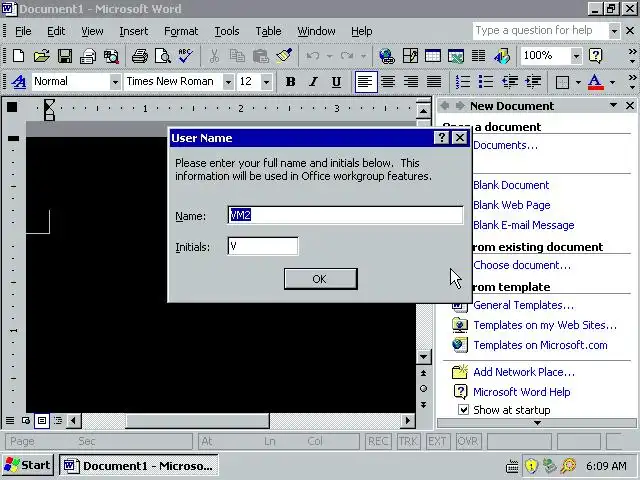Click the Insert Table icon
The width and height of the screenshot is (640, 480).
[433, 56]
